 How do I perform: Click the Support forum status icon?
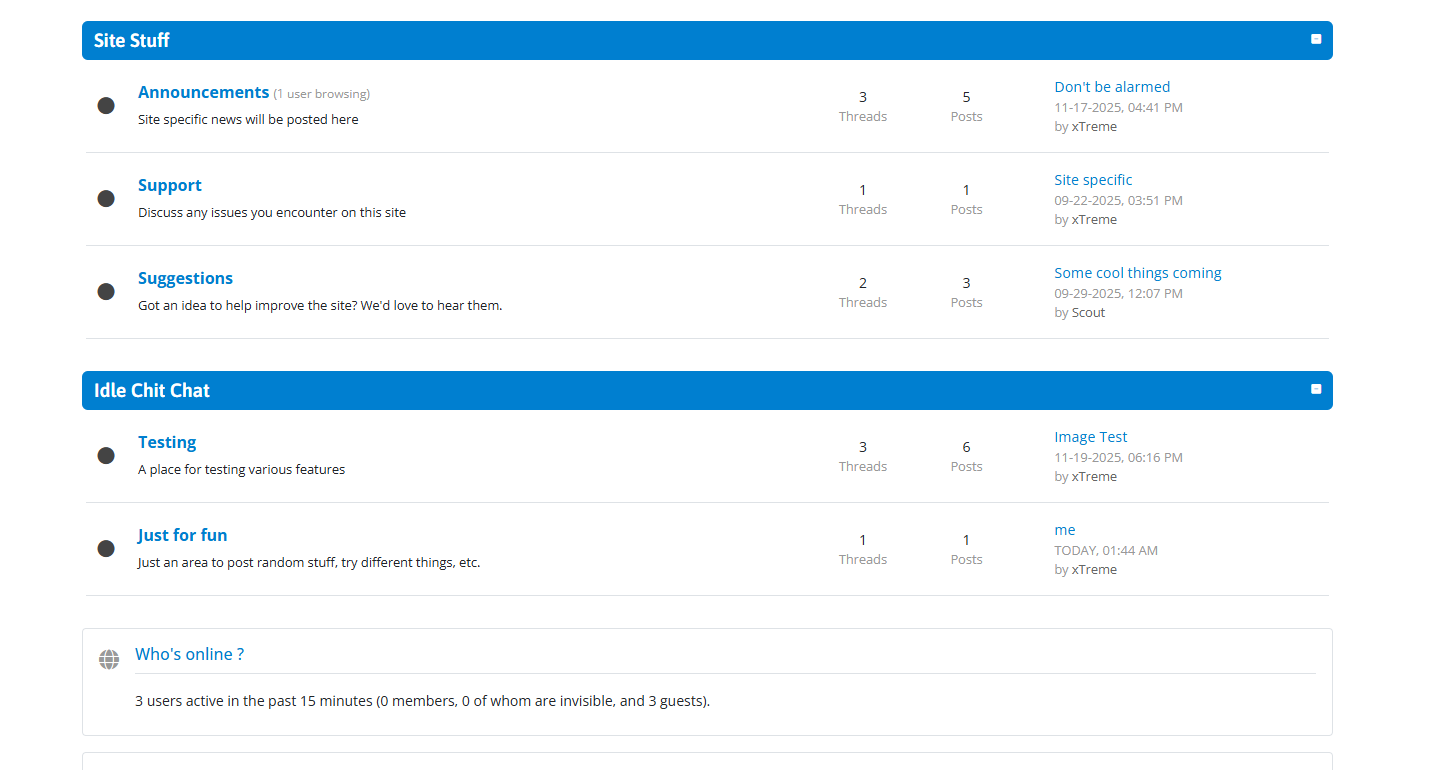[106, 199]
